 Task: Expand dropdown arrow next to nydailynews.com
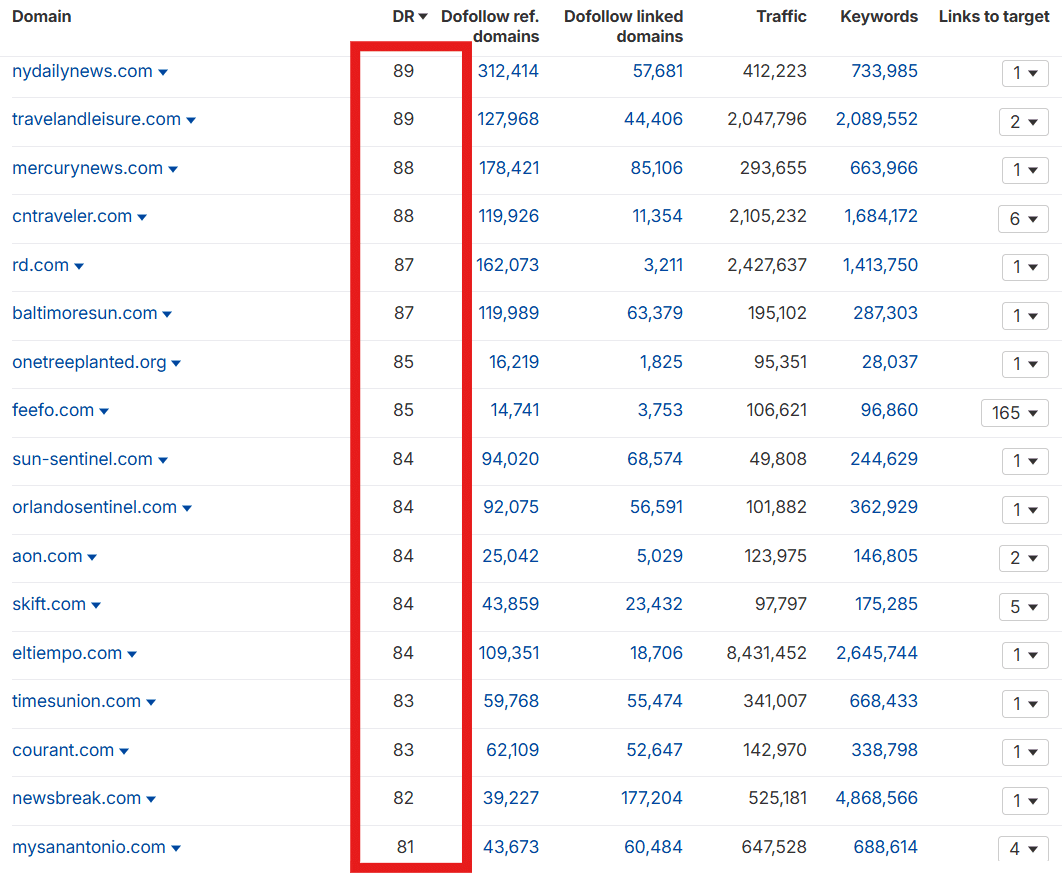point(163,72)
